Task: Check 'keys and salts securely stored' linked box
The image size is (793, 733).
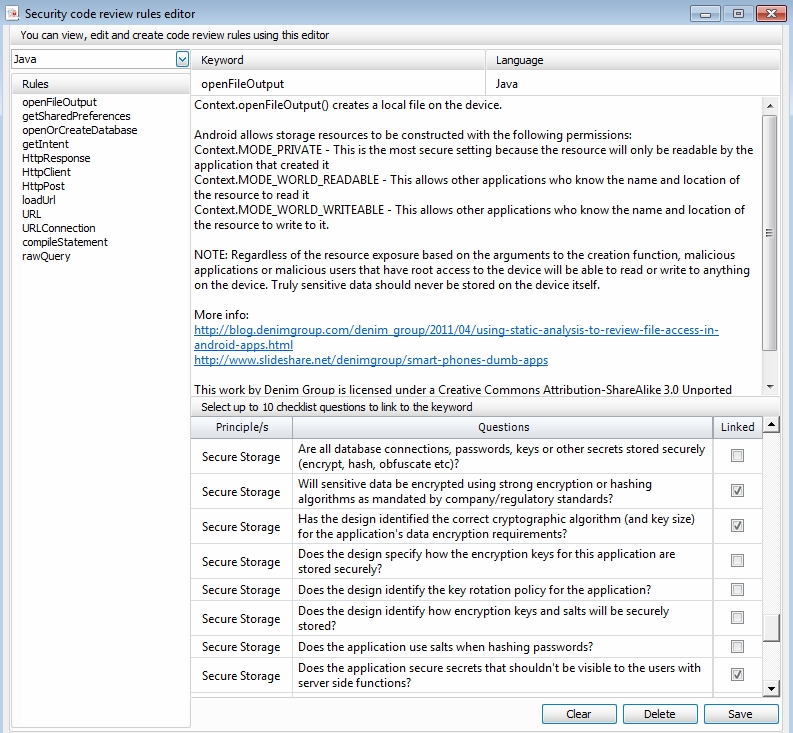Action: pos(737,618)
